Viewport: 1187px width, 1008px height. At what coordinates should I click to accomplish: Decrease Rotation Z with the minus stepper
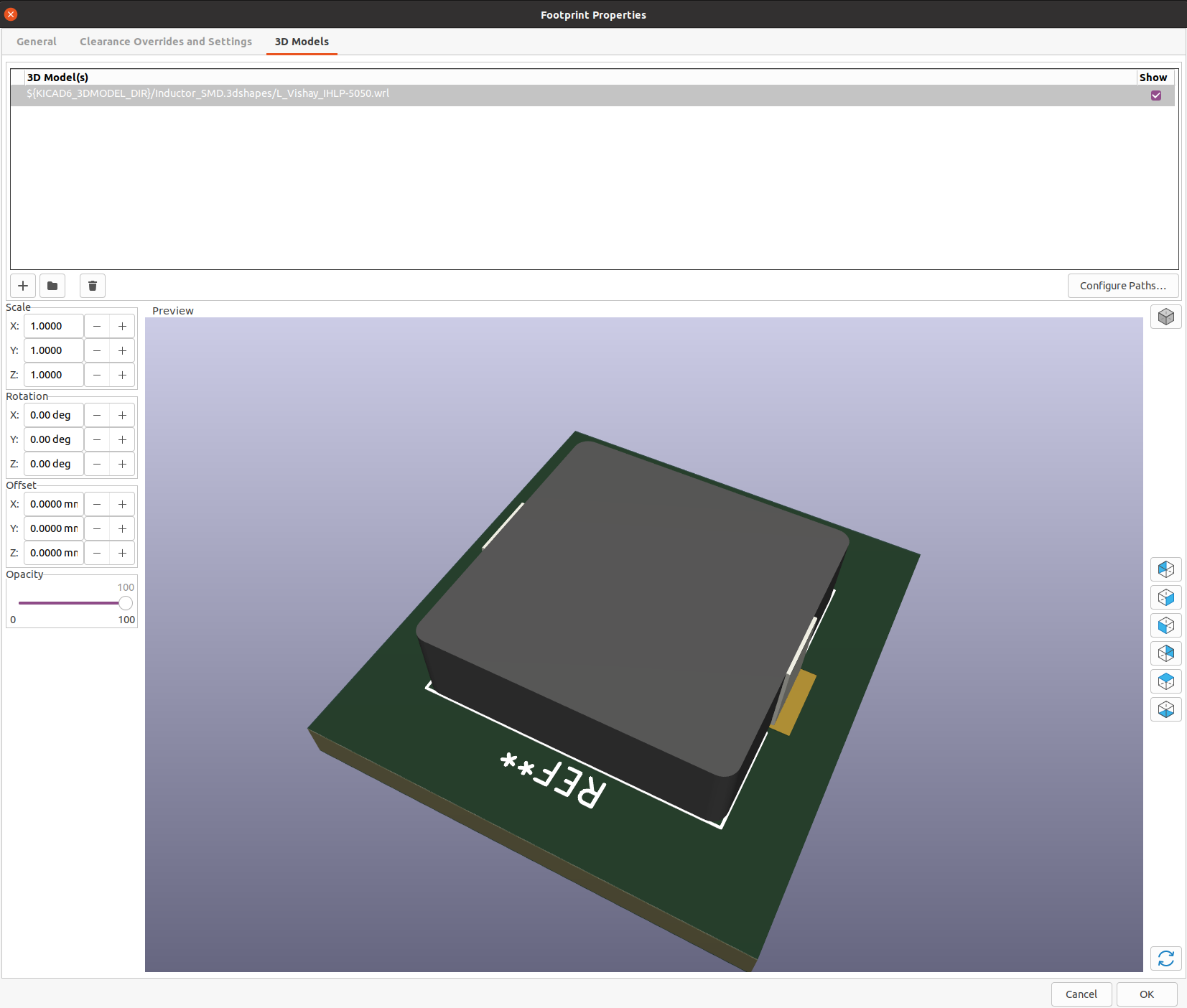point(97,464)
